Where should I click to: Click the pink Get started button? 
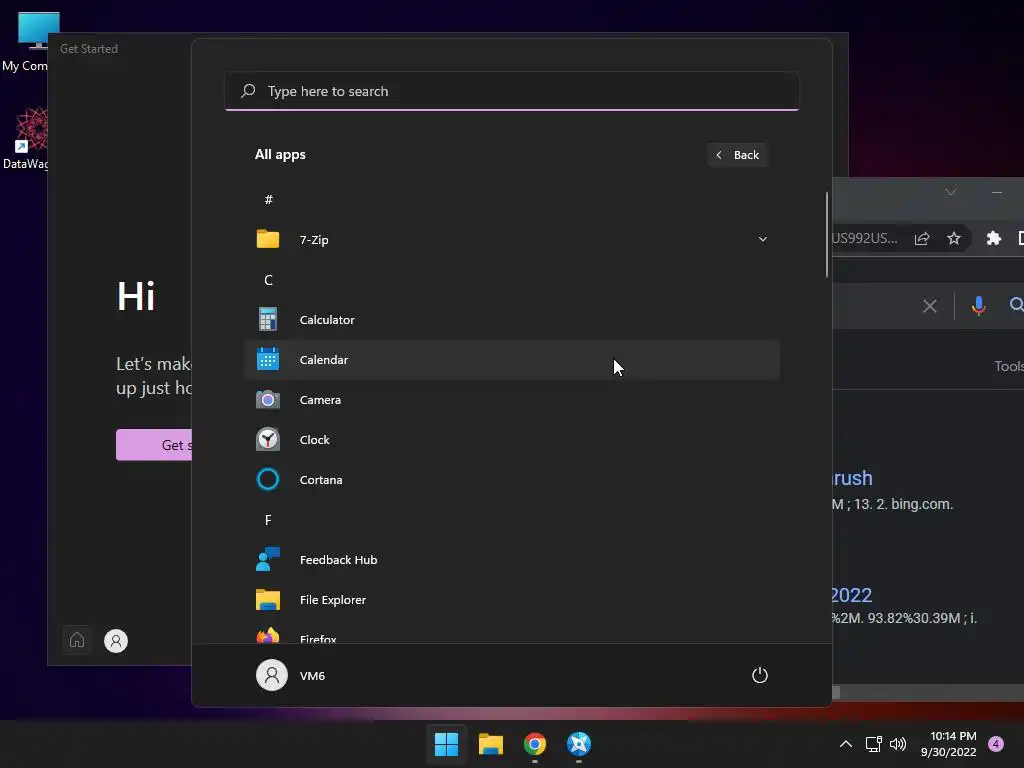[x=154, y=445]
